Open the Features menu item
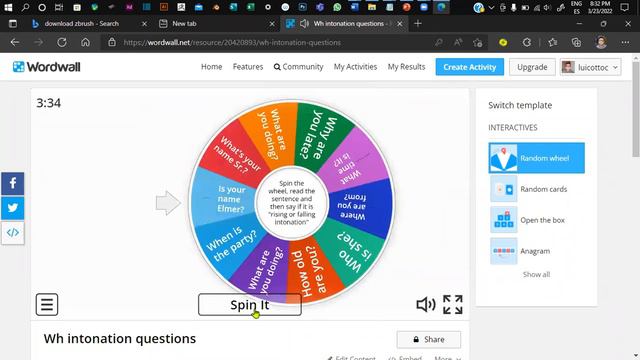This screenshot has height=360, width=640. [248, 67]
